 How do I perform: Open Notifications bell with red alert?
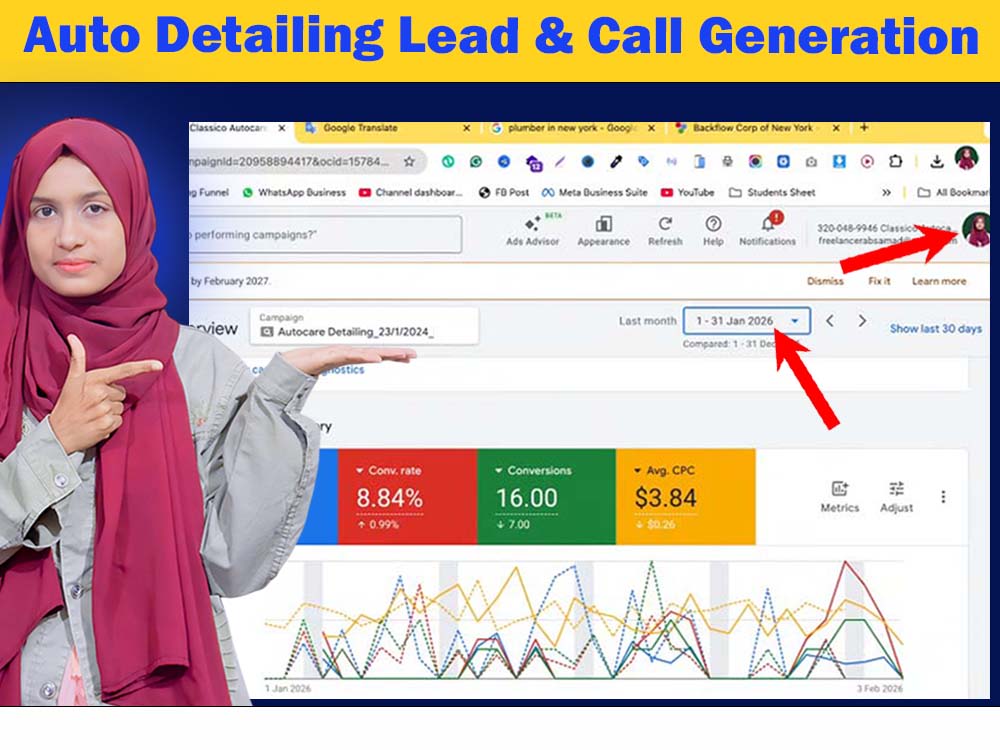pos(768,230)
